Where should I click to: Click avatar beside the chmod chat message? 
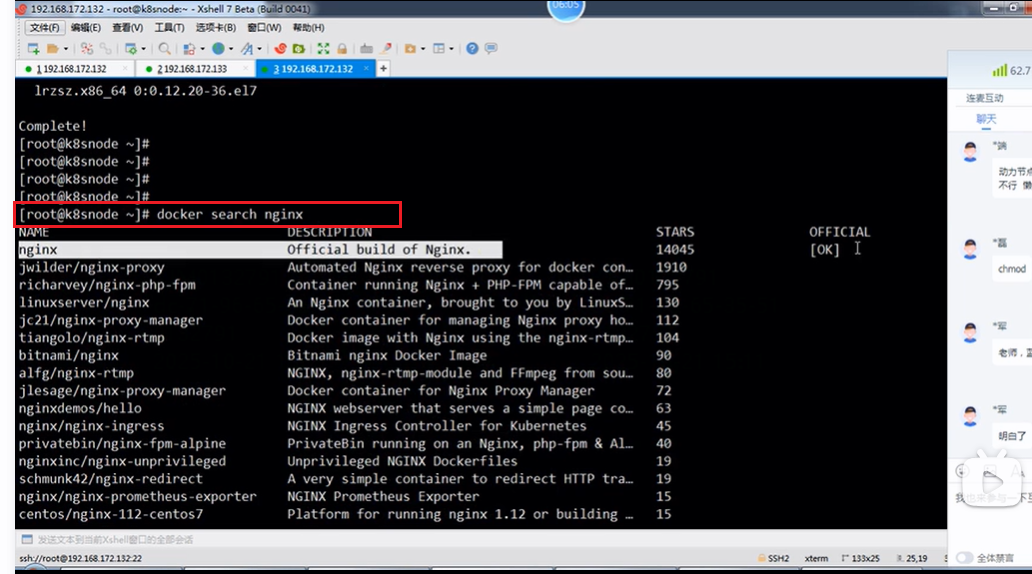point(970,249)
